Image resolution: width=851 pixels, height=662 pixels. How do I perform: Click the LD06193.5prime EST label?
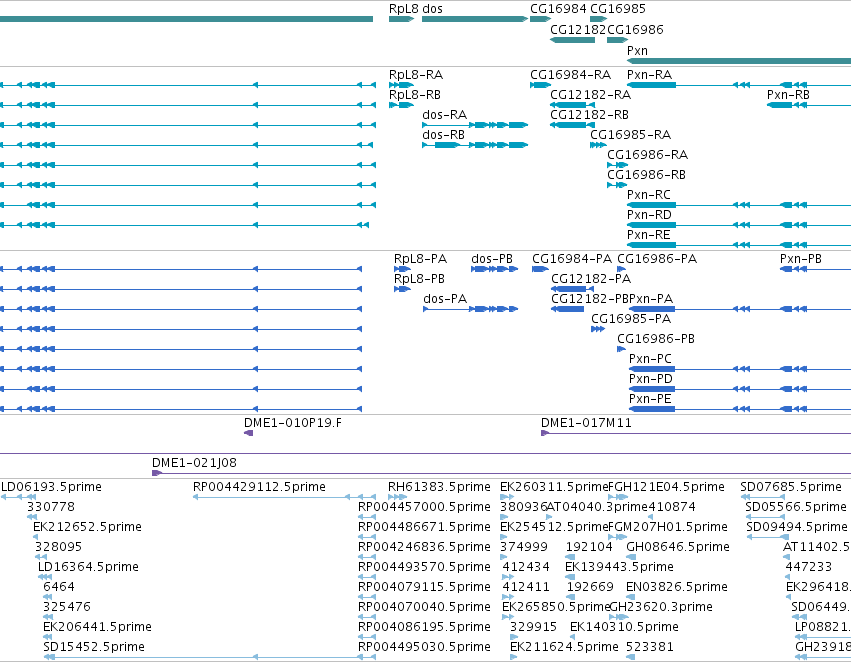(x=52, y=487)
